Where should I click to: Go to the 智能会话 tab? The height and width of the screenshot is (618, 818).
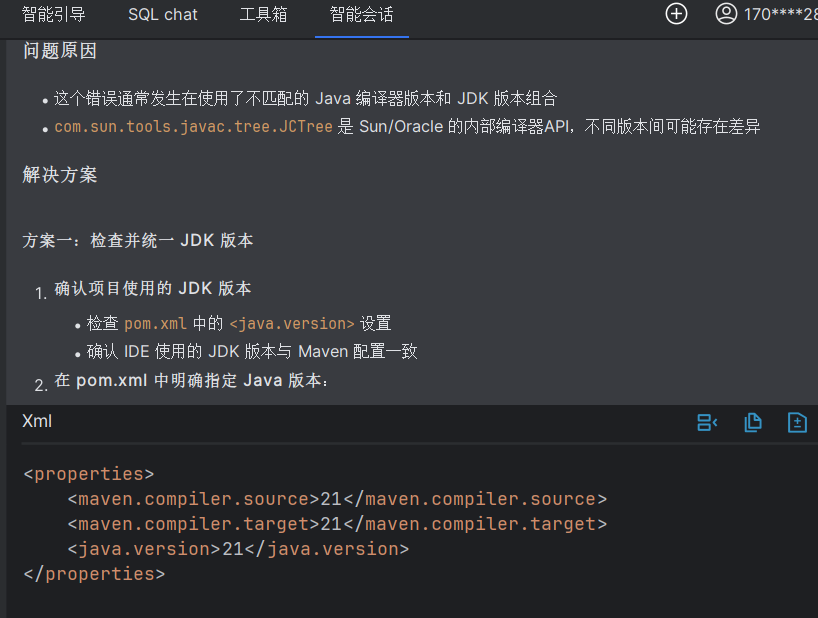361,14
